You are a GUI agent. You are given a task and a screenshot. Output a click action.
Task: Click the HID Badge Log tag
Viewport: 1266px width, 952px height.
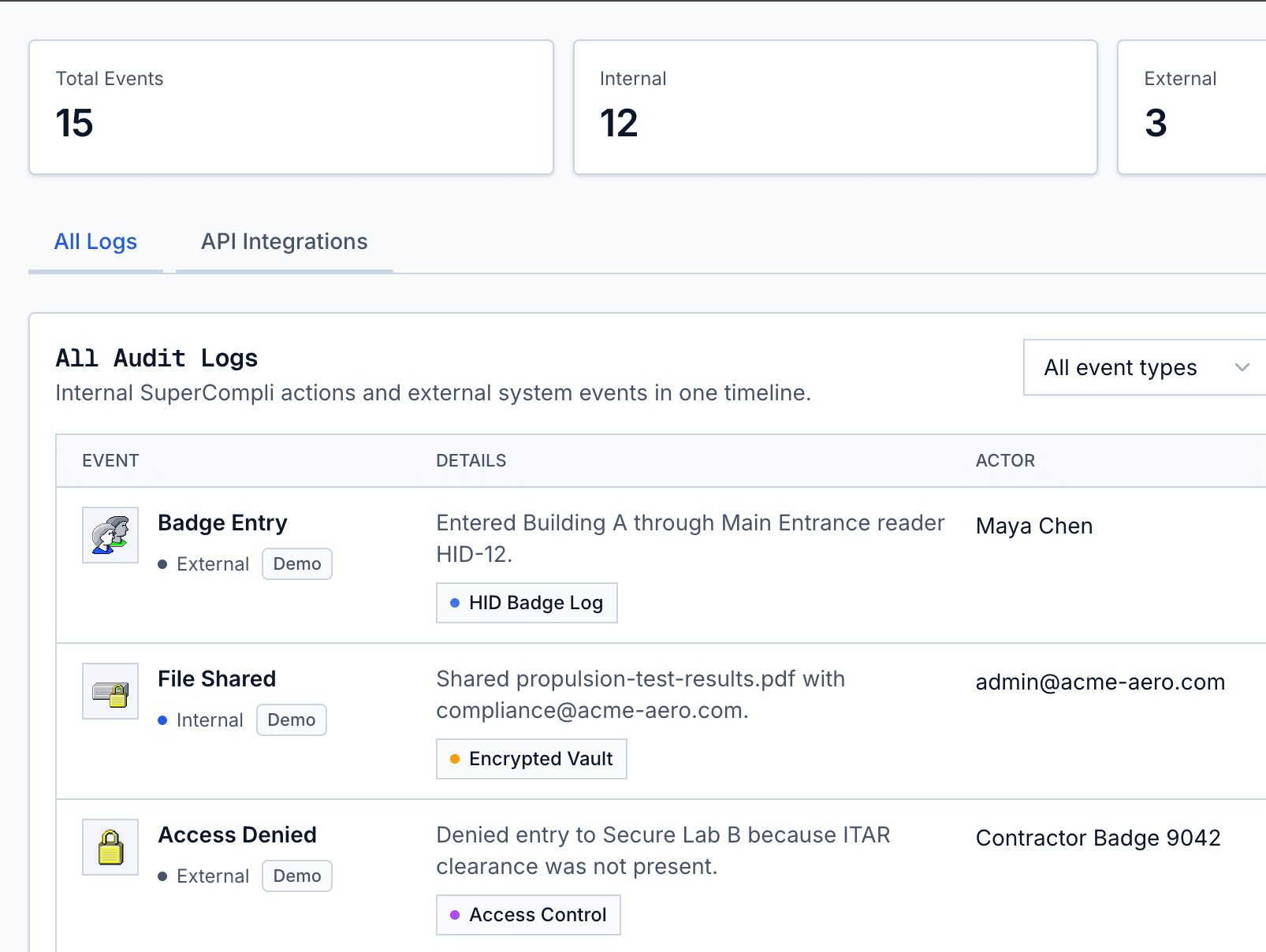coord(527,603)
